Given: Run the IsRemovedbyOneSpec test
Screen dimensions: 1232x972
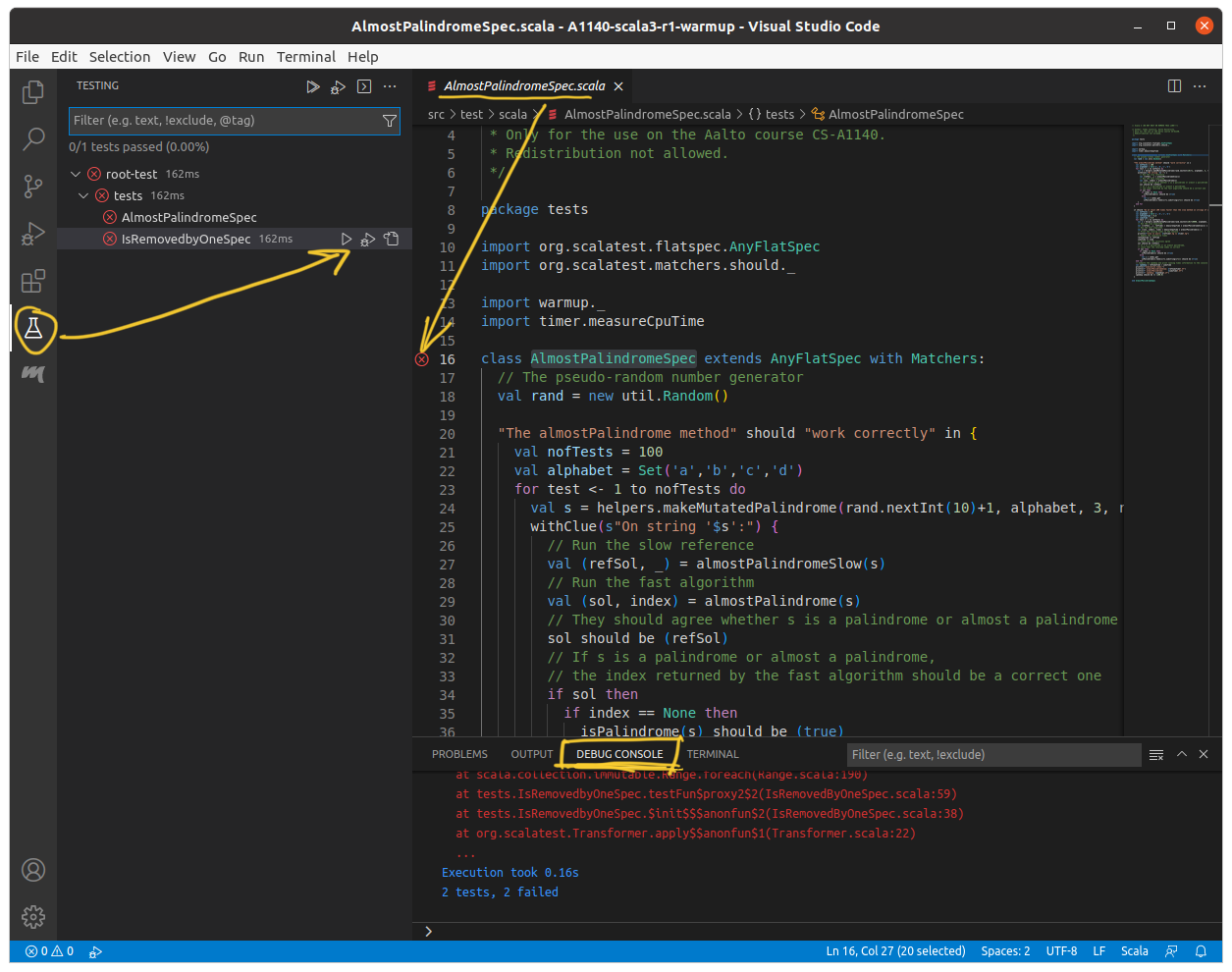Looking at the screenshot, I should click(346, 239).
